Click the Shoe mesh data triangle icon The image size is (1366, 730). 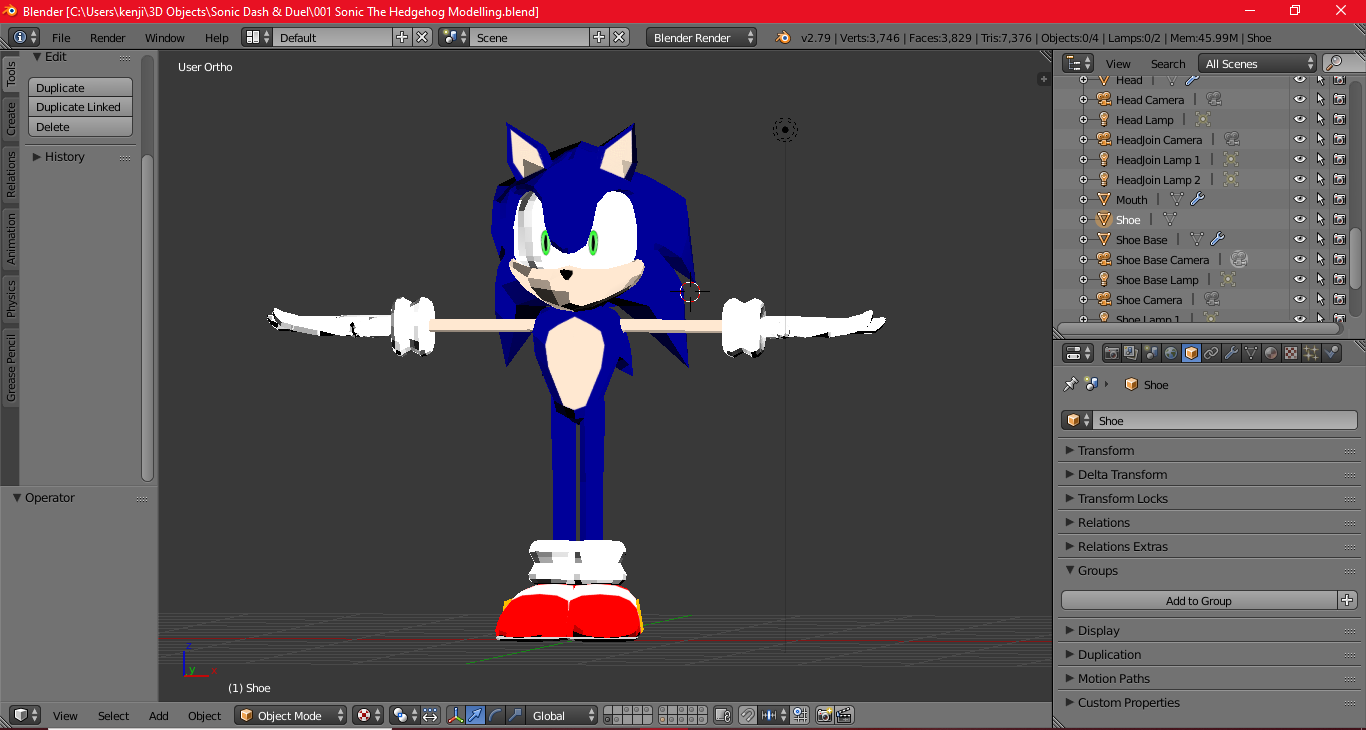[1169, 219]
